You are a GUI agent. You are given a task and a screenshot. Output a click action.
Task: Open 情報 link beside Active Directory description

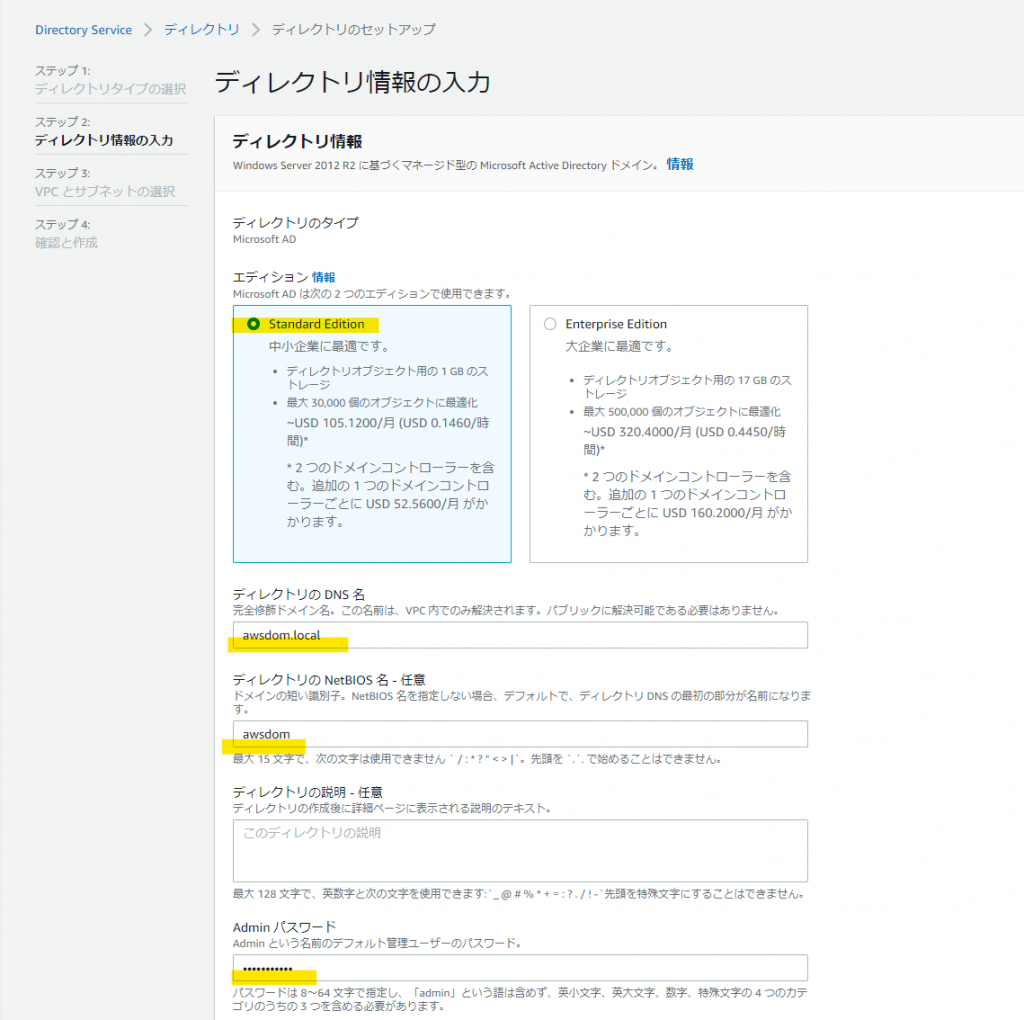[x=680, y=164]
